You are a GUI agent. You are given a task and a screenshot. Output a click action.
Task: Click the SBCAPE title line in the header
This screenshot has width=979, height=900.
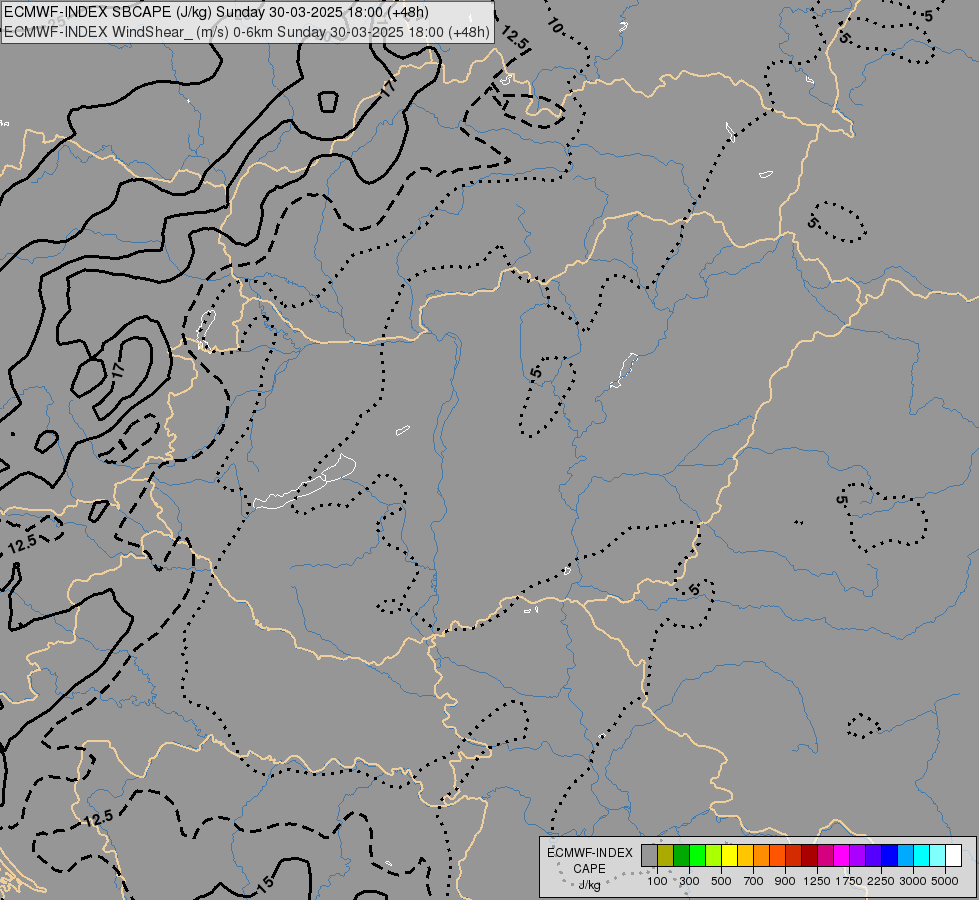click(x=217, y=12)
